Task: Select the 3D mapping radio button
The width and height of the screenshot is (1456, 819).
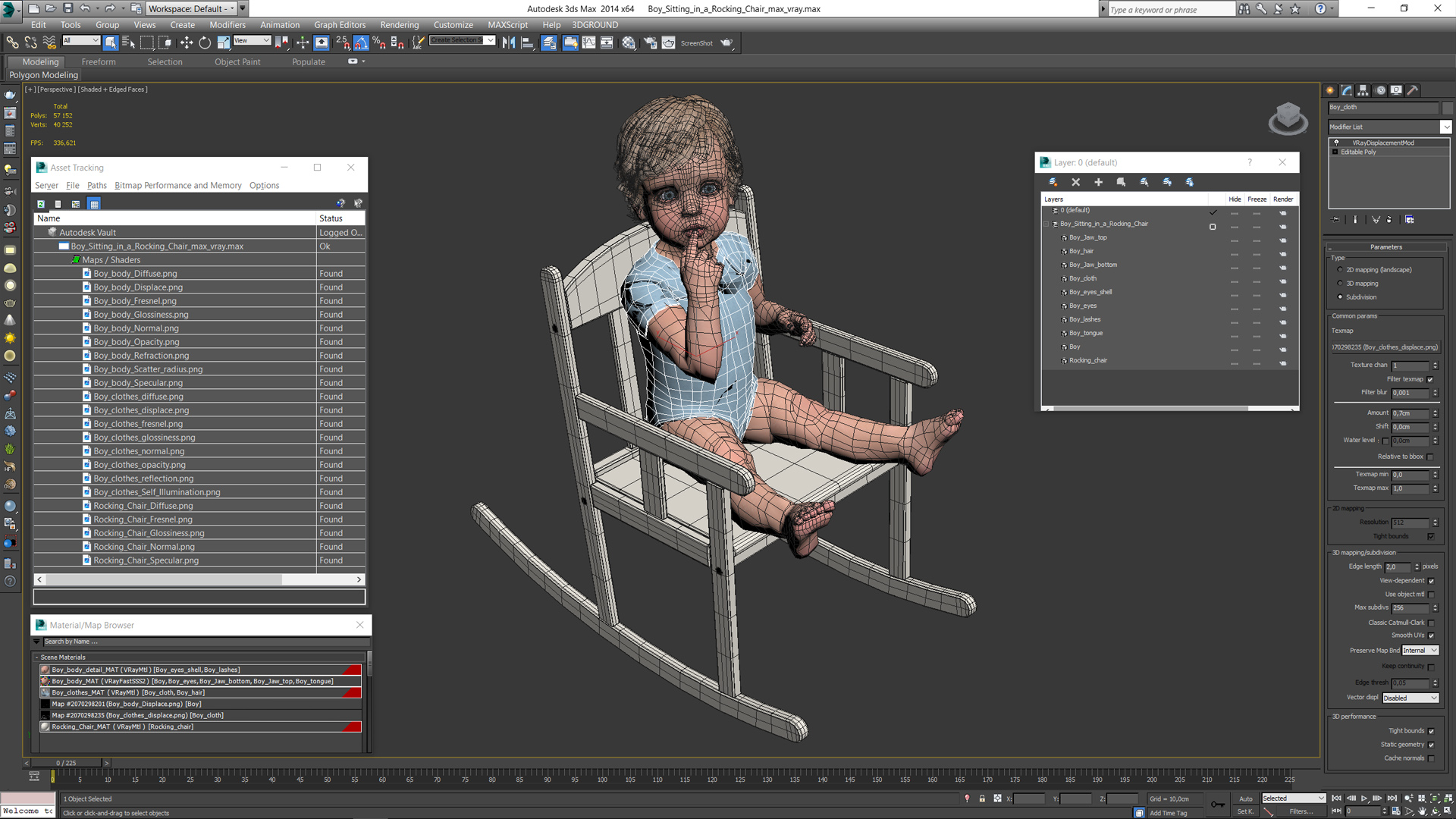Action: click(1340, 284)
